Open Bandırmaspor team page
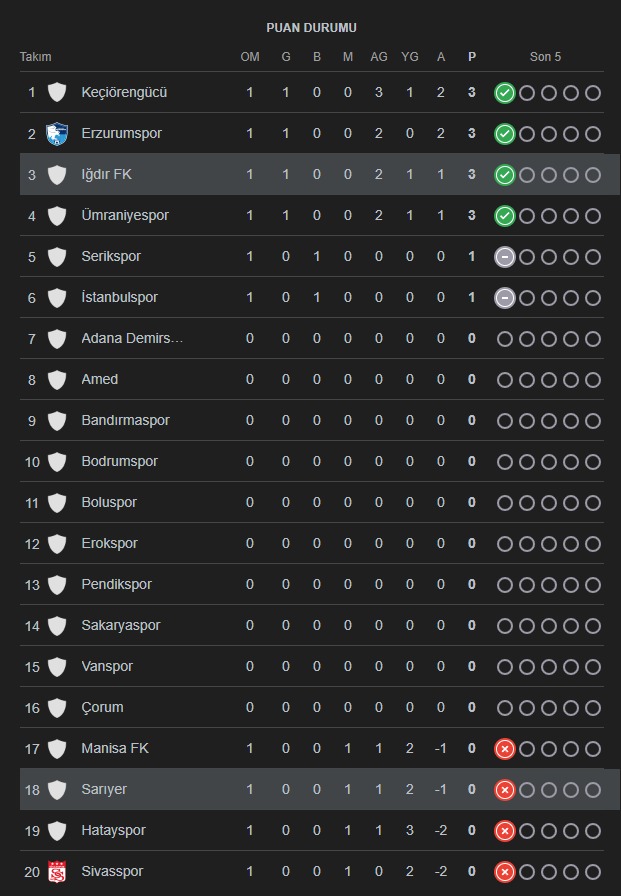The width and height of the screenshot is (621, 896). pyautogui.click(x=125, y=421)
